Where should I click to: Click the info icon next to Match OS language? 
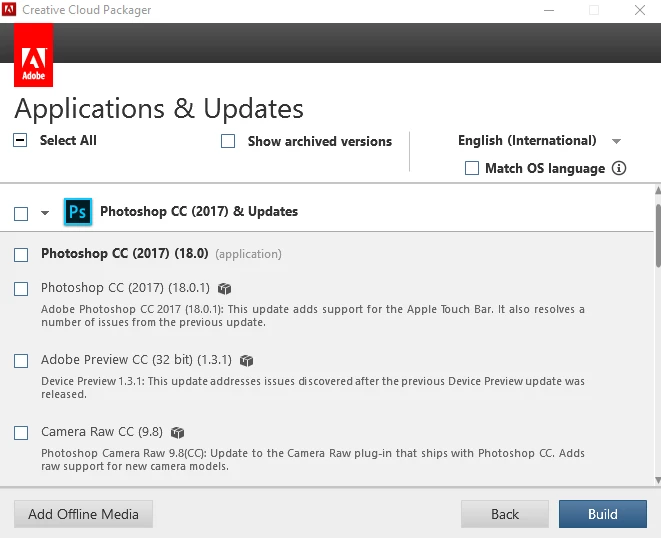619,168
